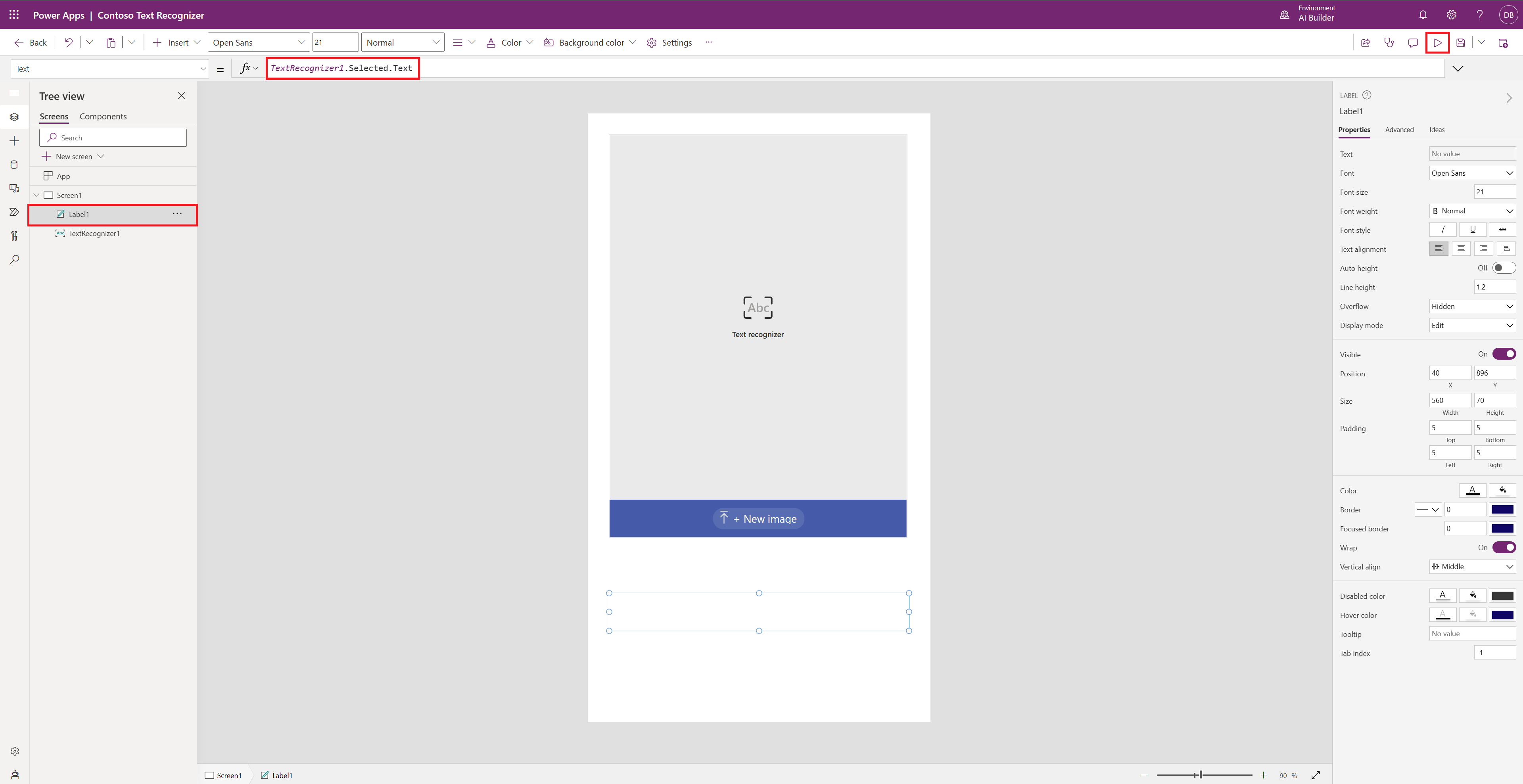The image size is (1523, 784).
Task: Click the New image button
Action: 757,518
